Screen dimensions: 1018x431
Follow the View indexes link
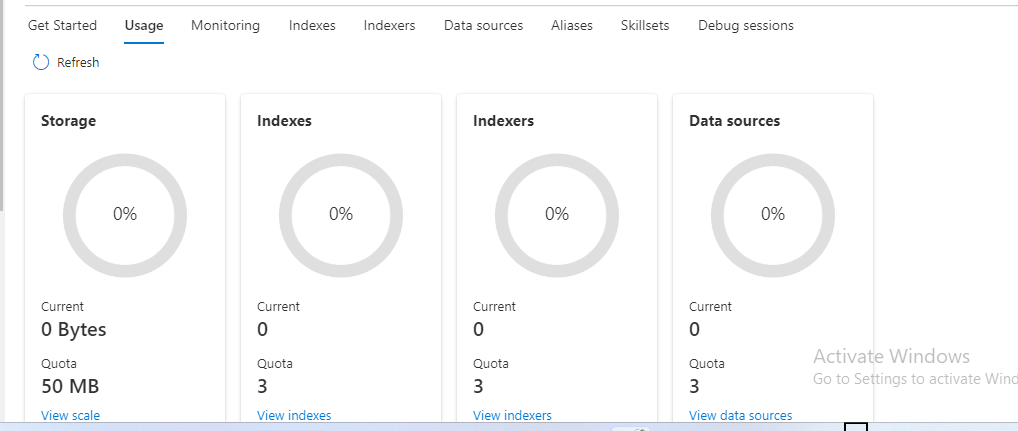point(294,415)
